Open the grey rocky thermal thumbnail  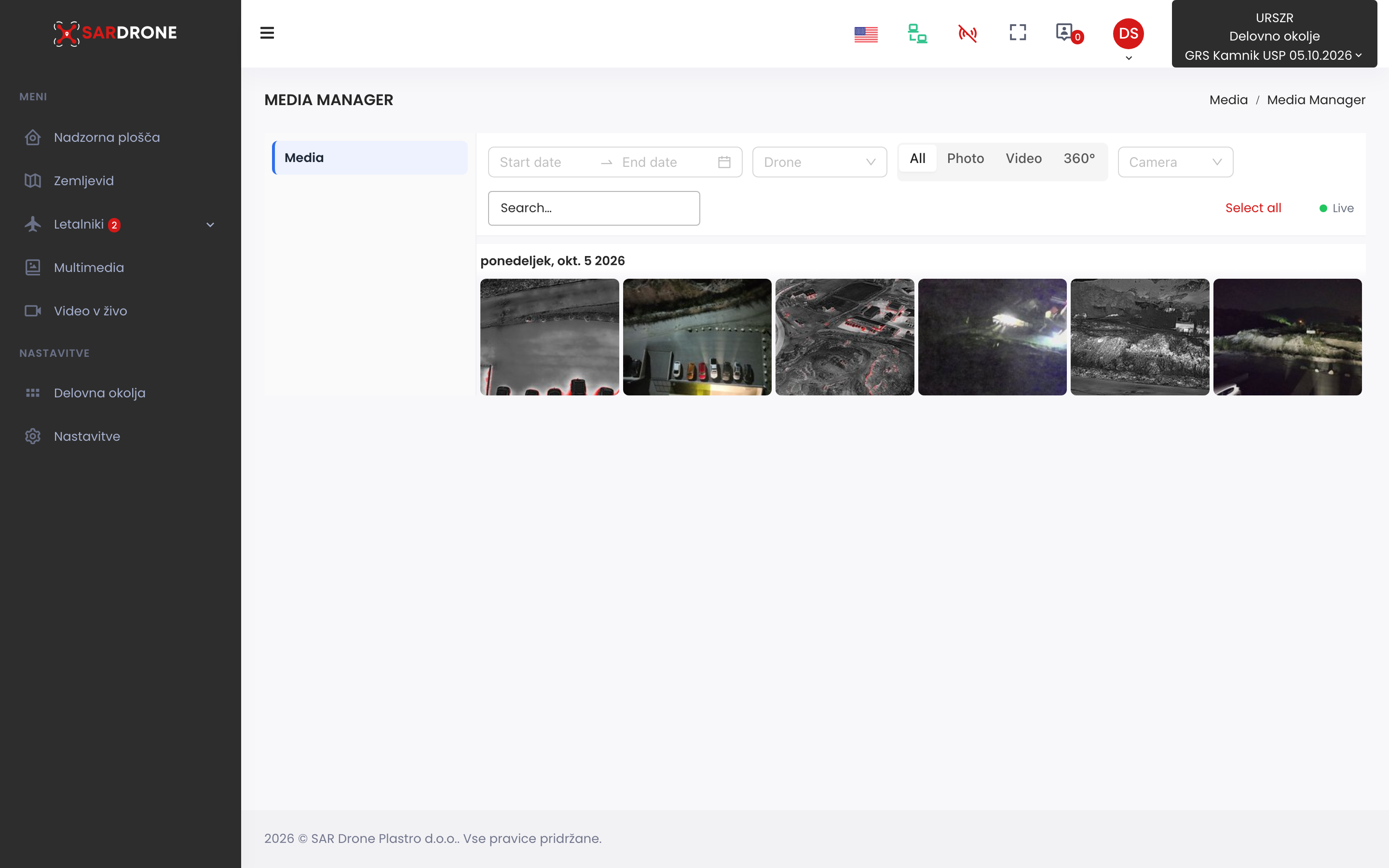[x=1139, y=337]
